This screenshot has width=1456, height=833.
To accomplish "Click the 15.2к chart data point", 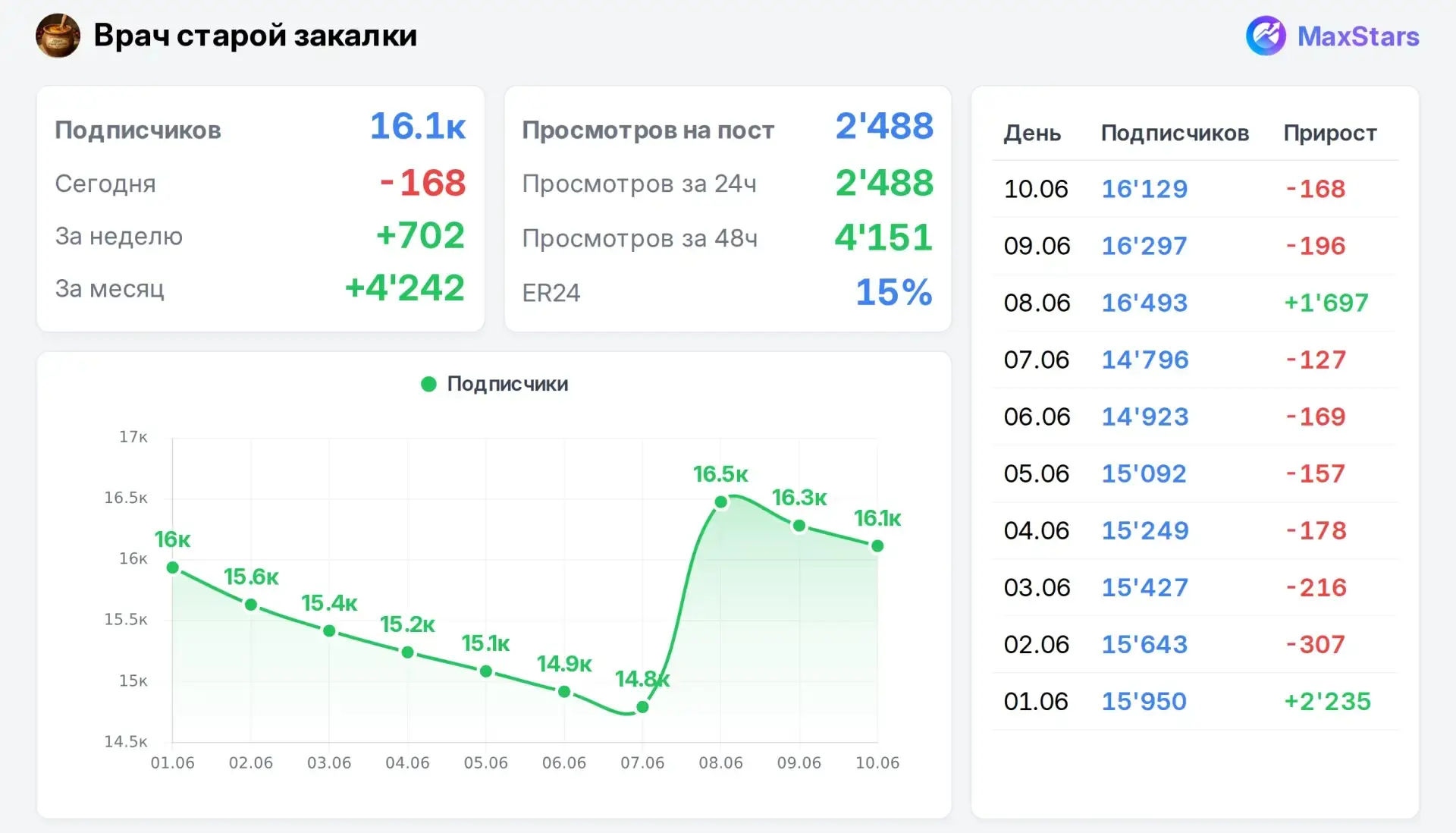I will tap(408, 652).
